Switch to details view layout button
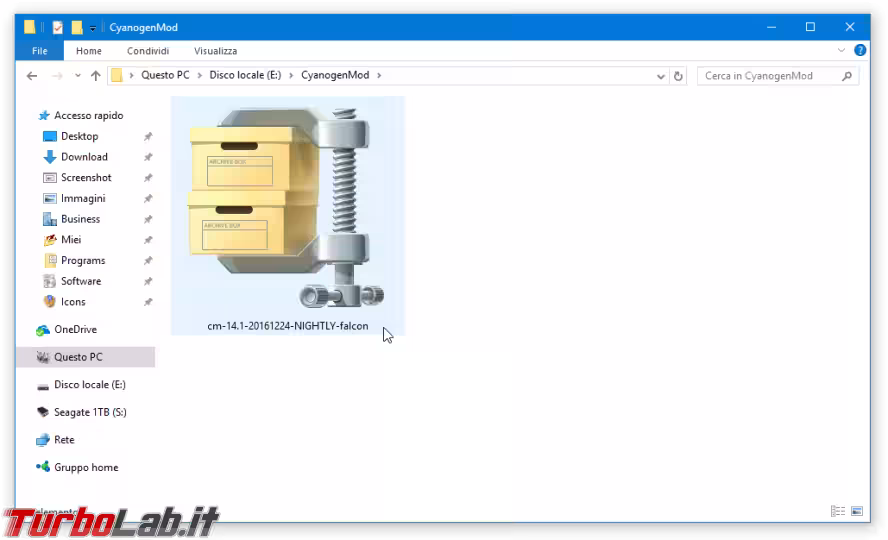888x540 pixels. coord(838,511)
